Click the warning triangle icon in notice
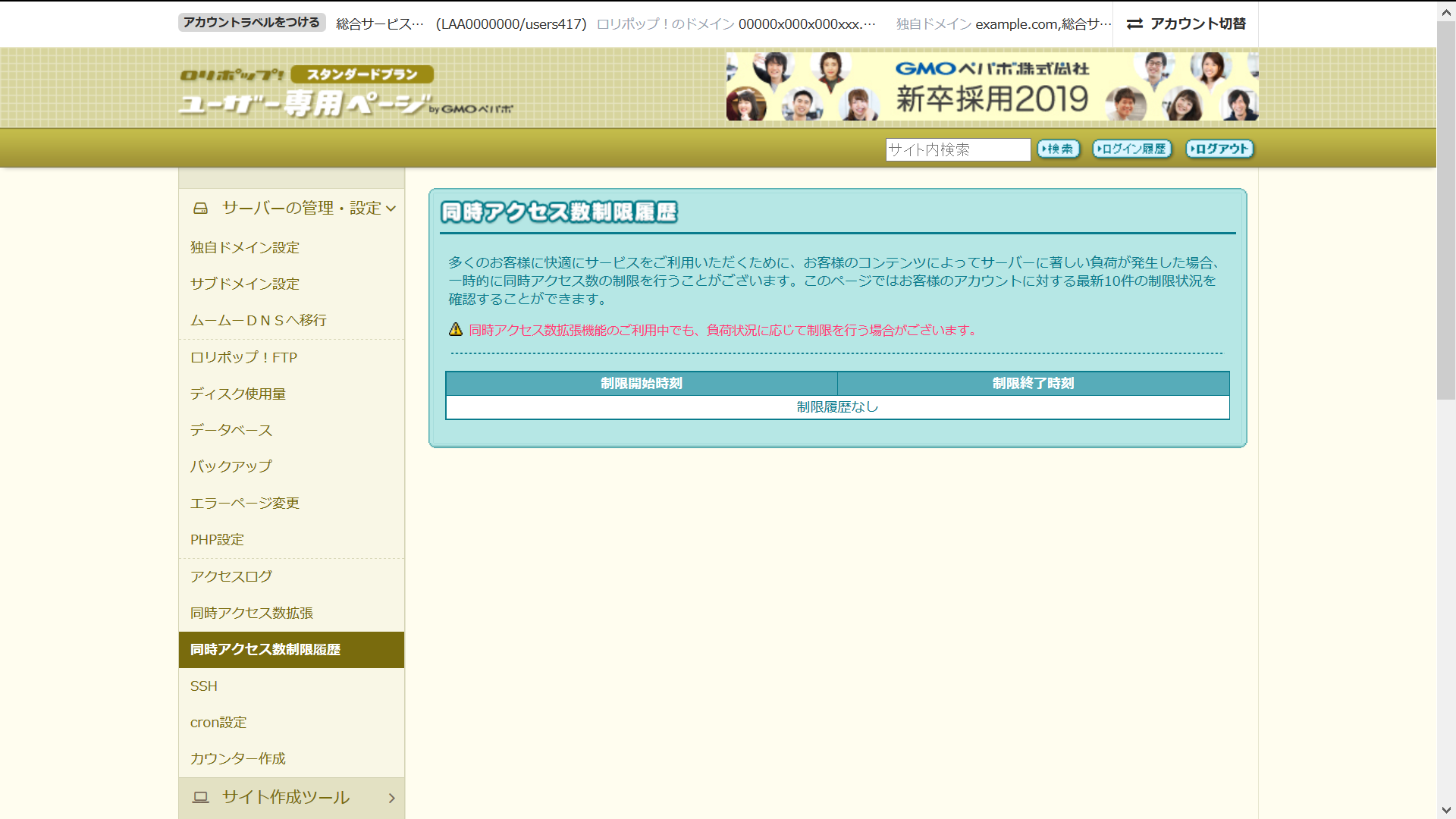 point(456,330)
